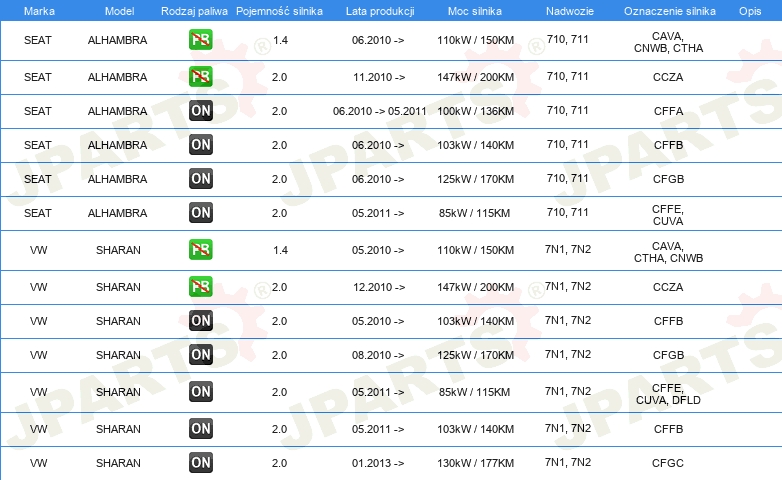This screenshot has width=782, height=480.
Task: Click the diesel ON icon in the SEAT 85kW row
Action: click(x=201, y=213)
